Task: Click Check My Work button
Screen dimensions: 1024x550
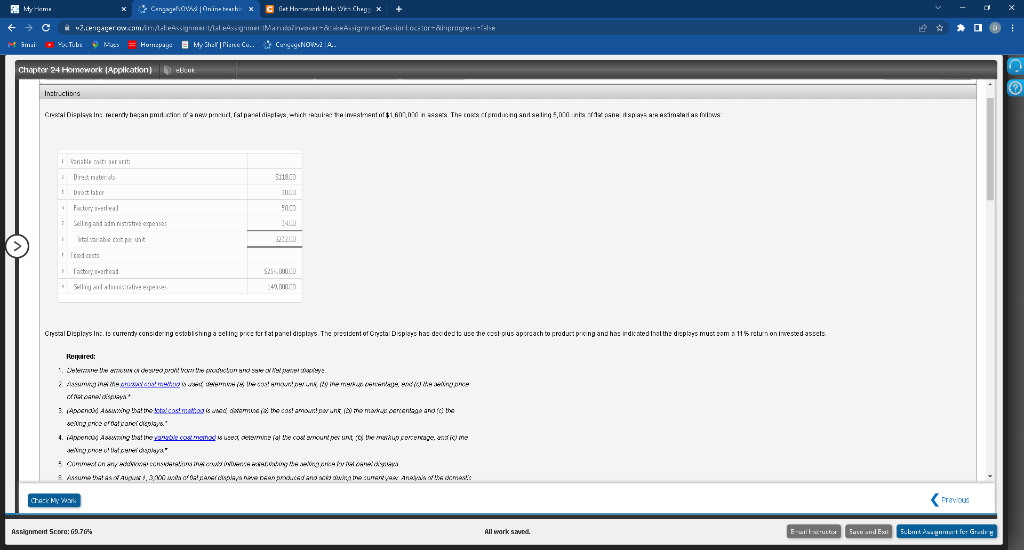Action: point(54,500)
